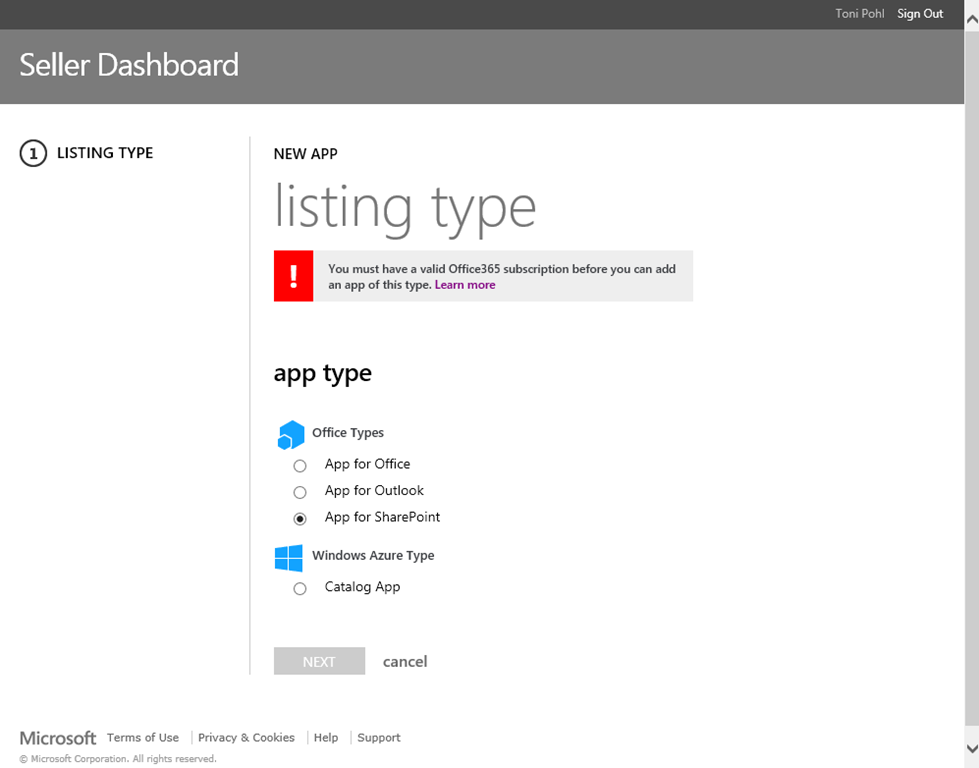Open the Terms of Use page
The height and width of the screenshot is (768, 979).
pos(143,738)
